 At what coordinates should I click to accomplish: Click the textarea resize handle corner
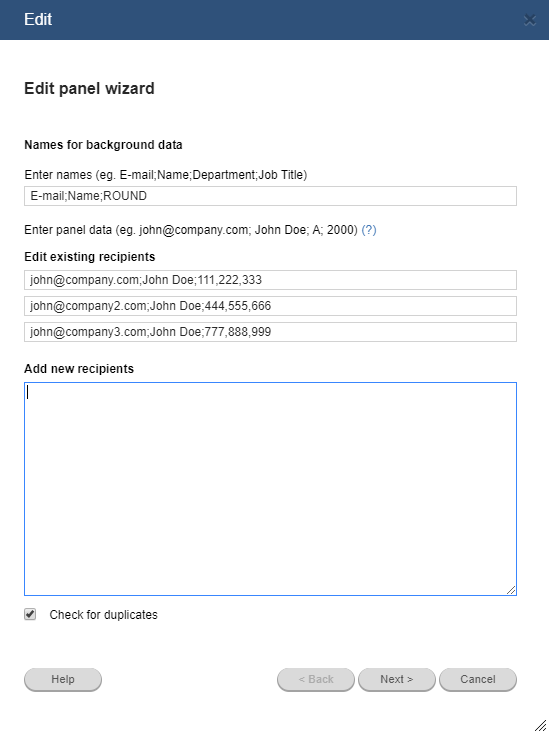click(x=511, y=590)
